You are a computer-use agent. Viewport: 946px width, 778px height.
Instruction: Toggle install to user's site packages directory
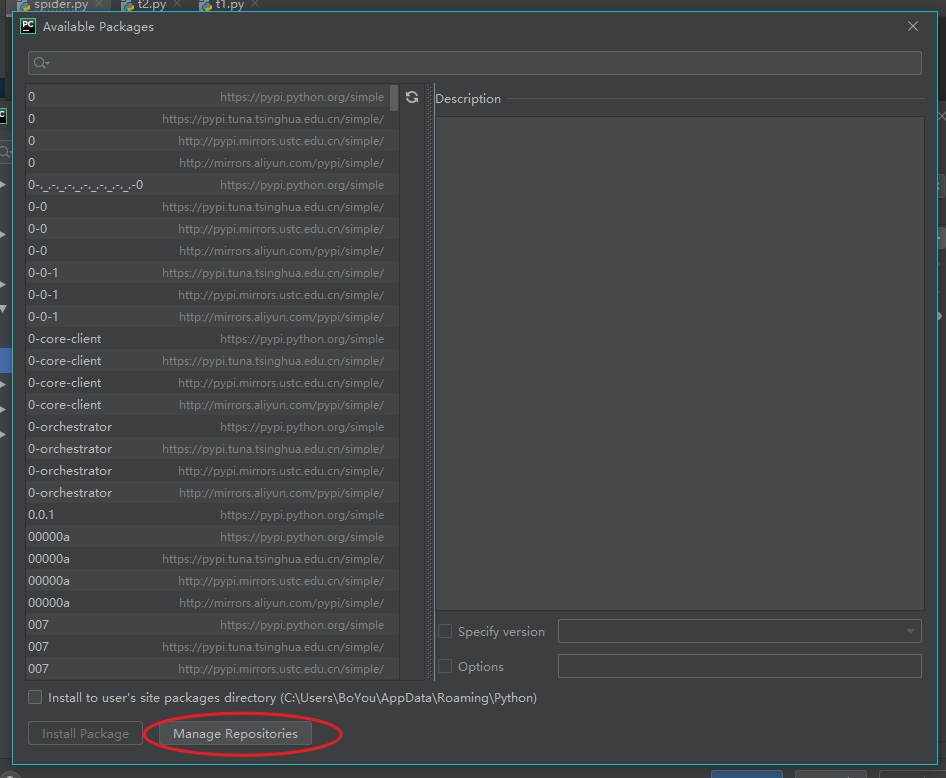click(35, 697)
